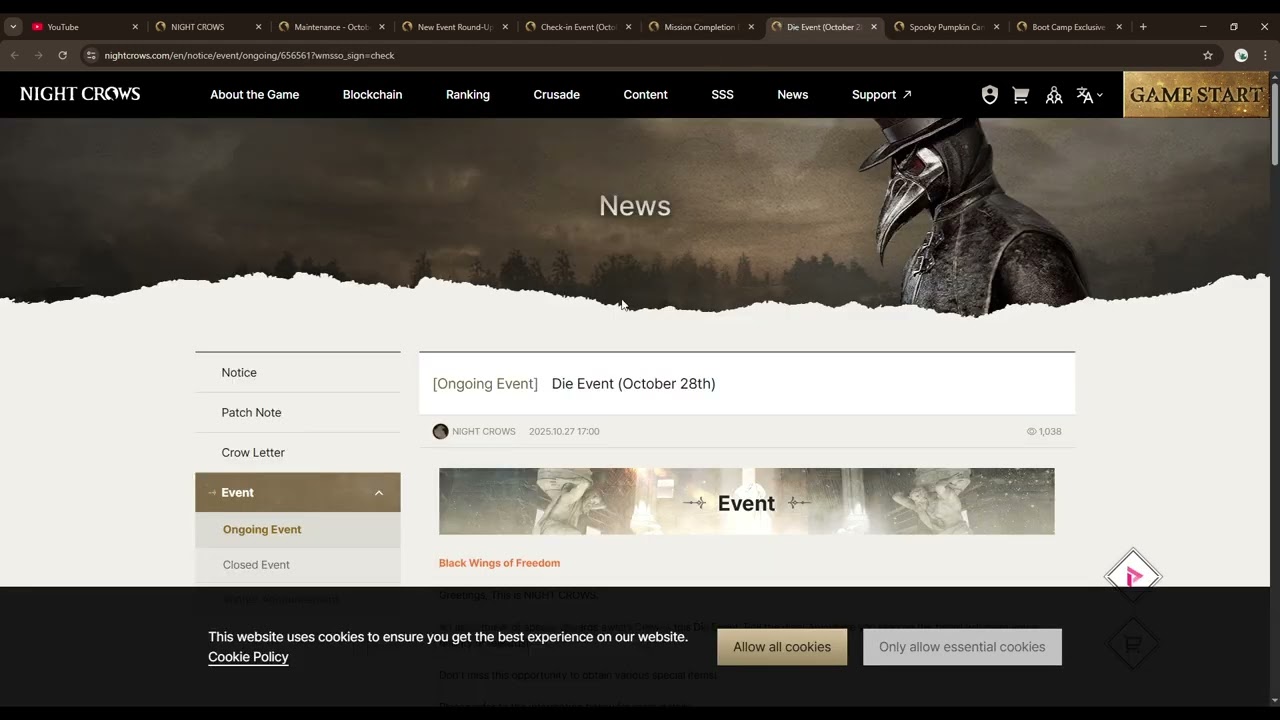Select Crow Letter in the sidebar
The image size is (1280, 720).
point(298,452)
